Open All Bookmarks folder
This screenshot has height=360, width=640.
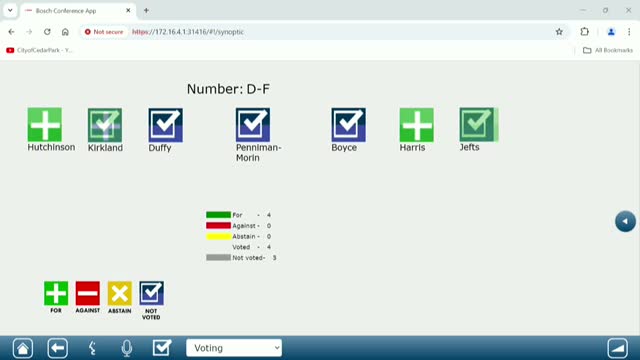pos(608,50)
